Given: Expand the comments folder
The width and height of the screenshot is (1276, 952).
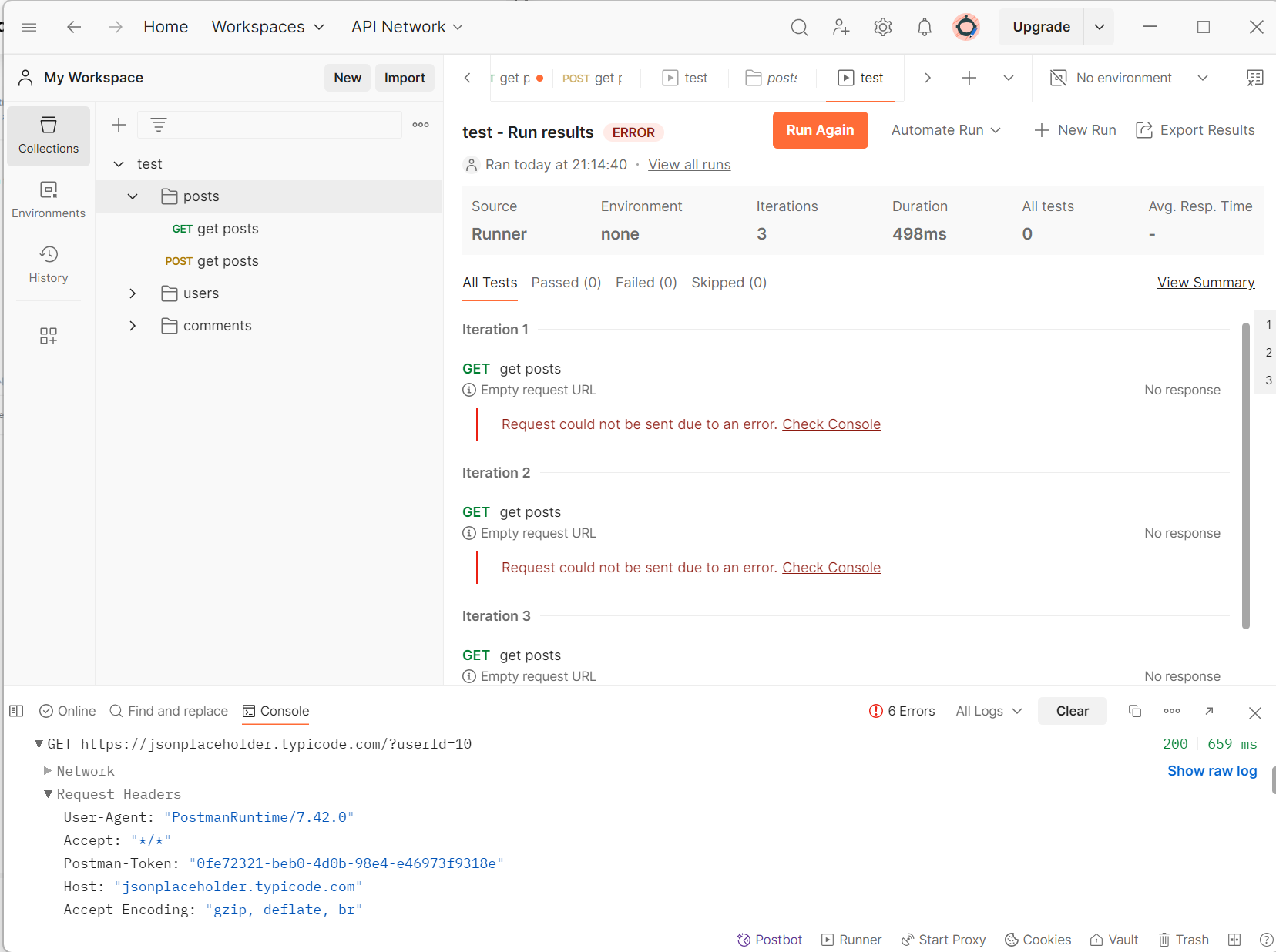Looking at the screenshot, I should [133, 326].
